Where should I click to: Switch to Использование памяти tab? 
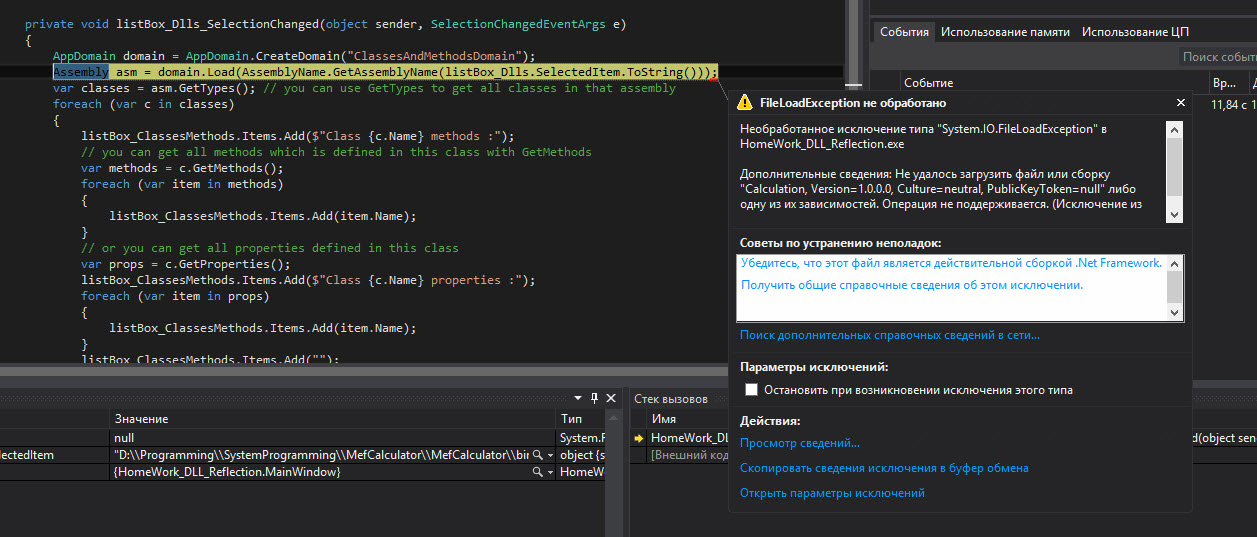tap(1005, 32)
